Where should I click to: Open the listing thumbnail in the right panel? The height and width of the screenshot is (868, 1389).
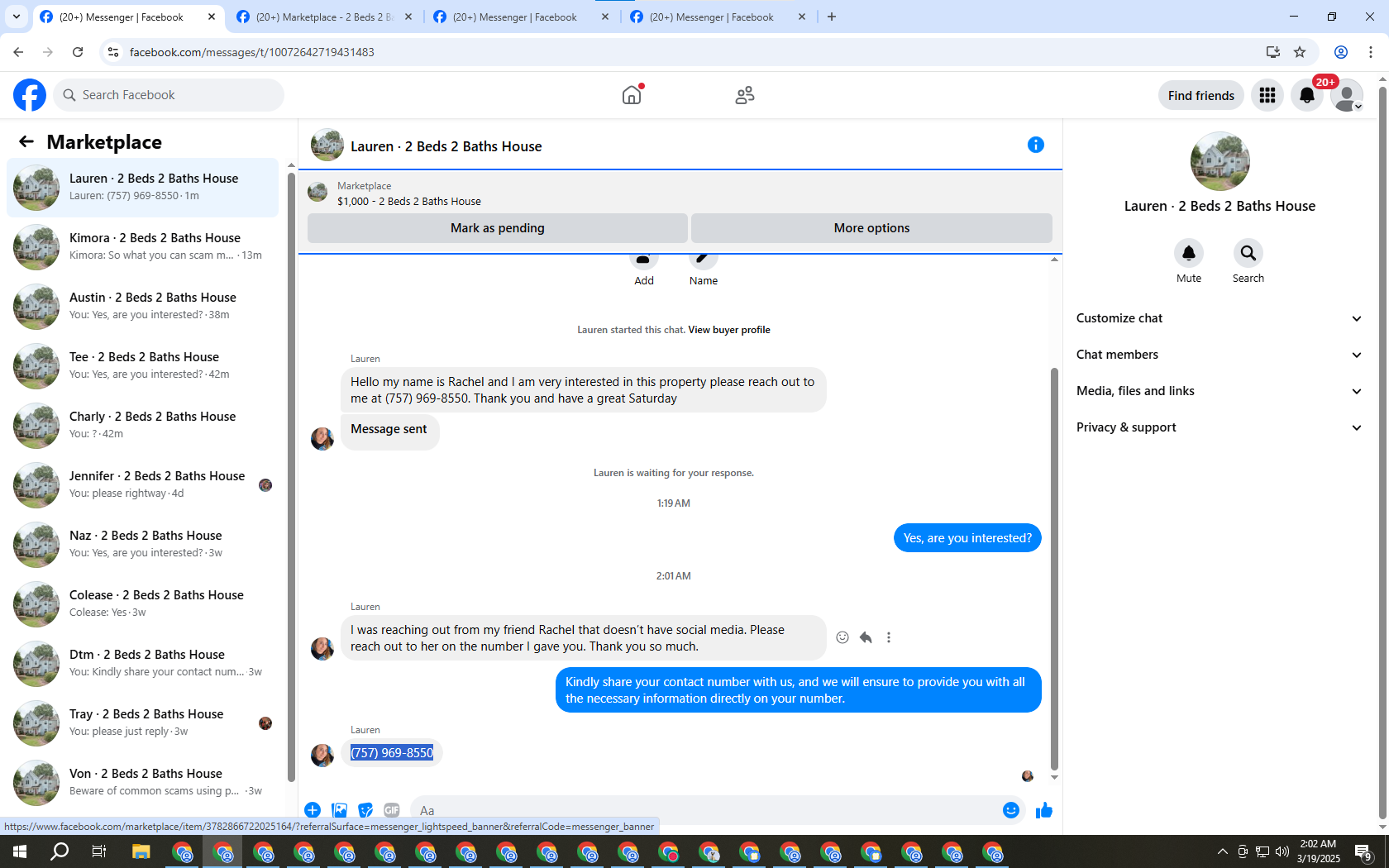pyautogui.click(x=1220, y=161)
